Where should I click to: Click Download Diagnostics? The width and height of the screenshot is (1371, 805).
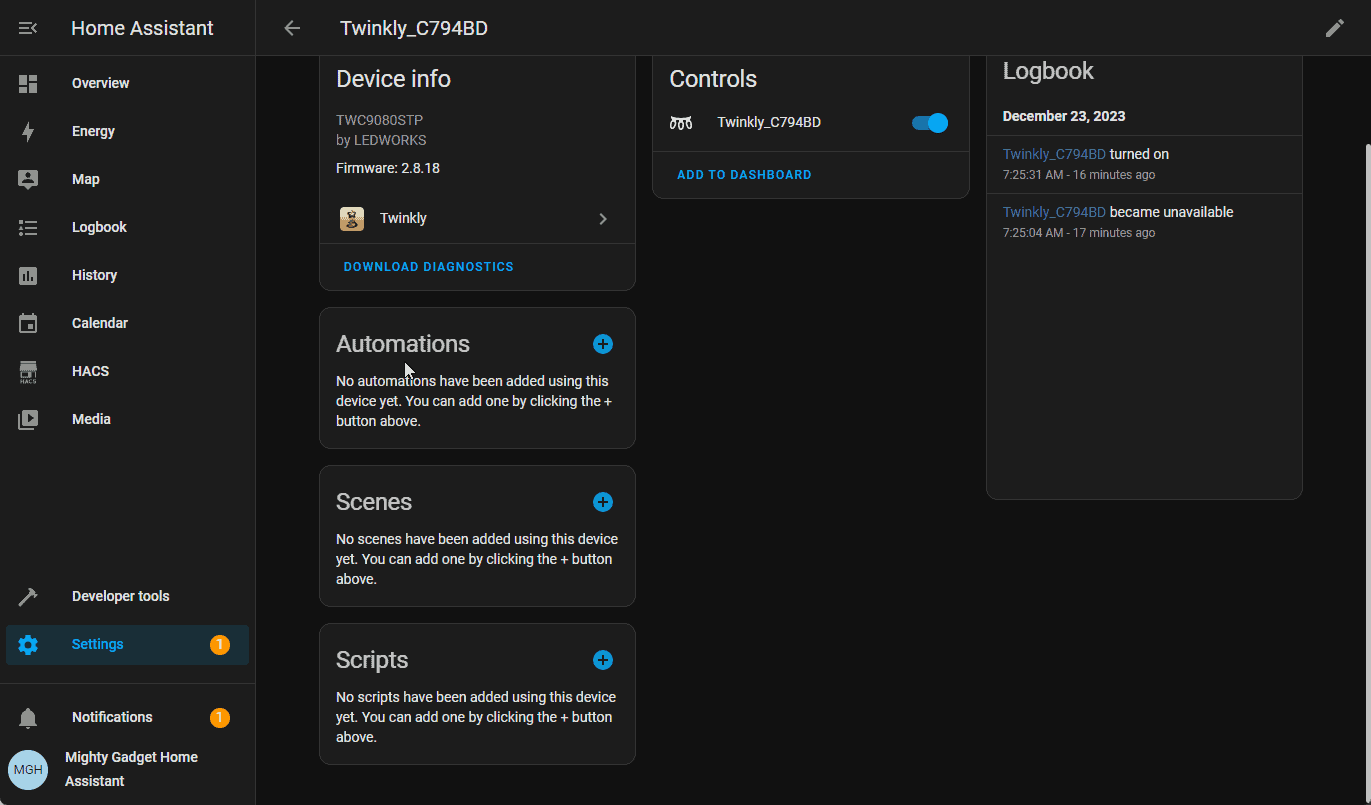428,267
